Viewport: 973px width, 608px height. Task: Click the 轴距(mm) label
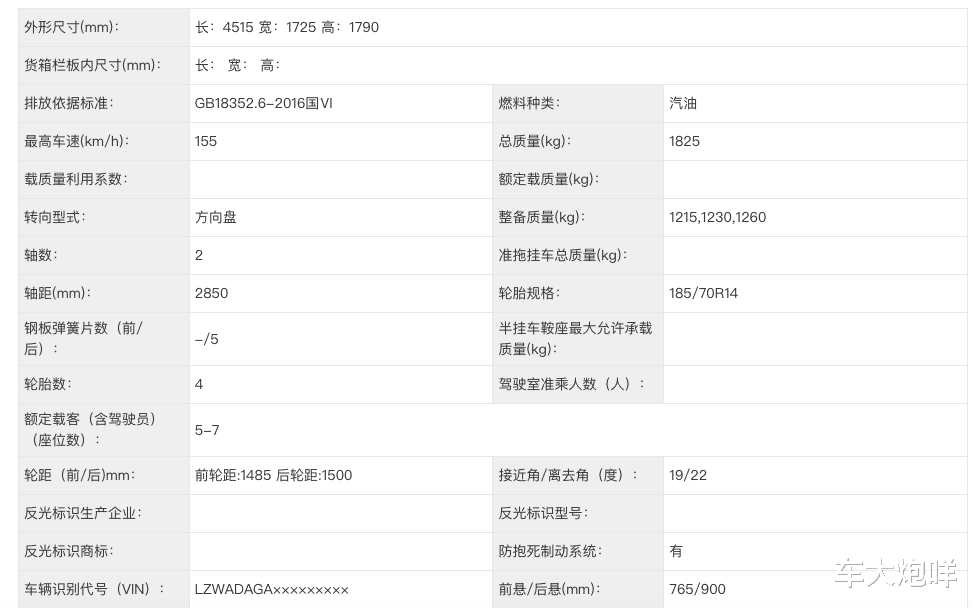click(58, 293)
